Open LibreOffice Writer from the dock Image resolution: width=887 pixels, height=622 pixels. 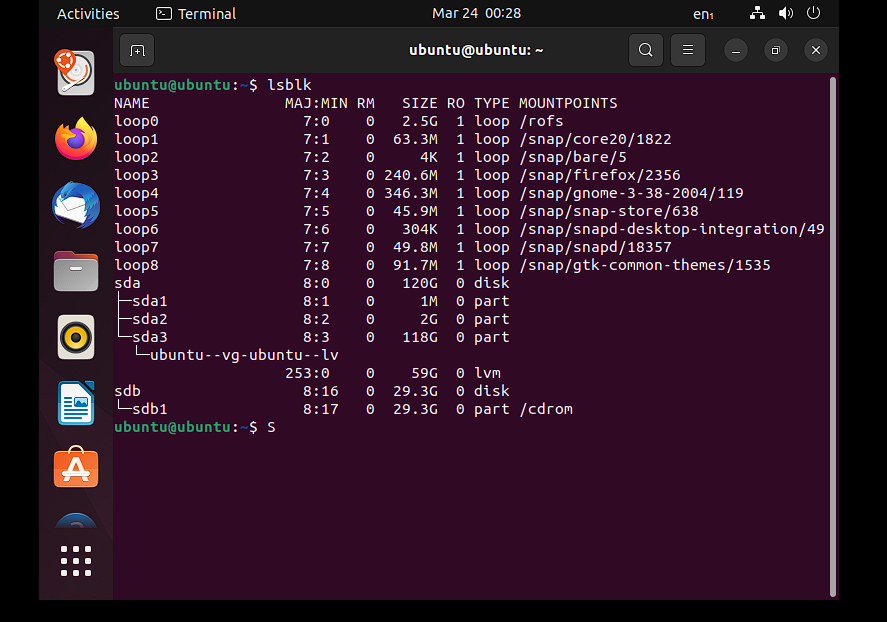(76, 403)
